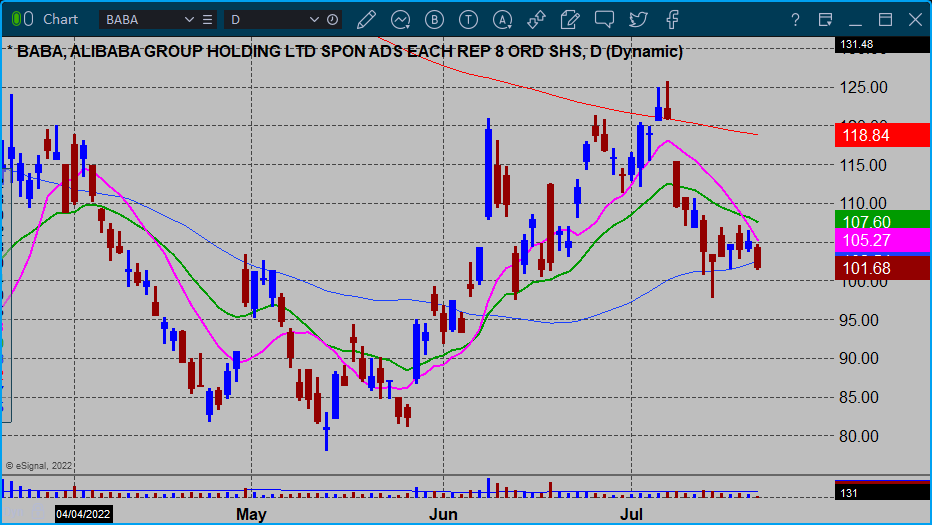Click the BABA Alibaba chart title text
The width and height of the screenshot is (932, 525).
click(x=345, y=51)
